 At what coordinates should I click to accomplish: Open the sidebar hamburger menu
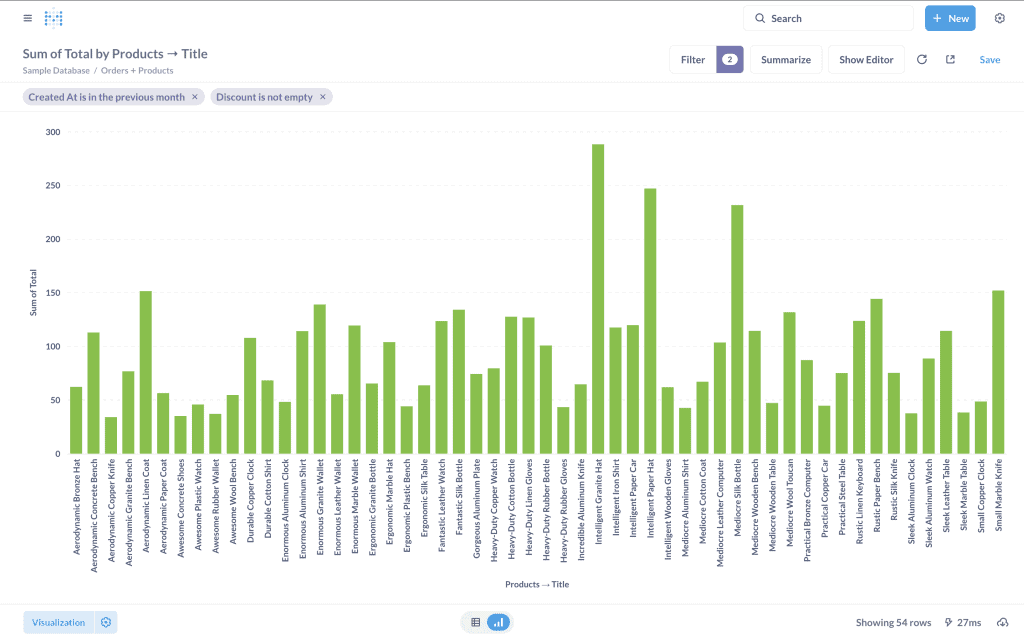click(x=27, y=18)
